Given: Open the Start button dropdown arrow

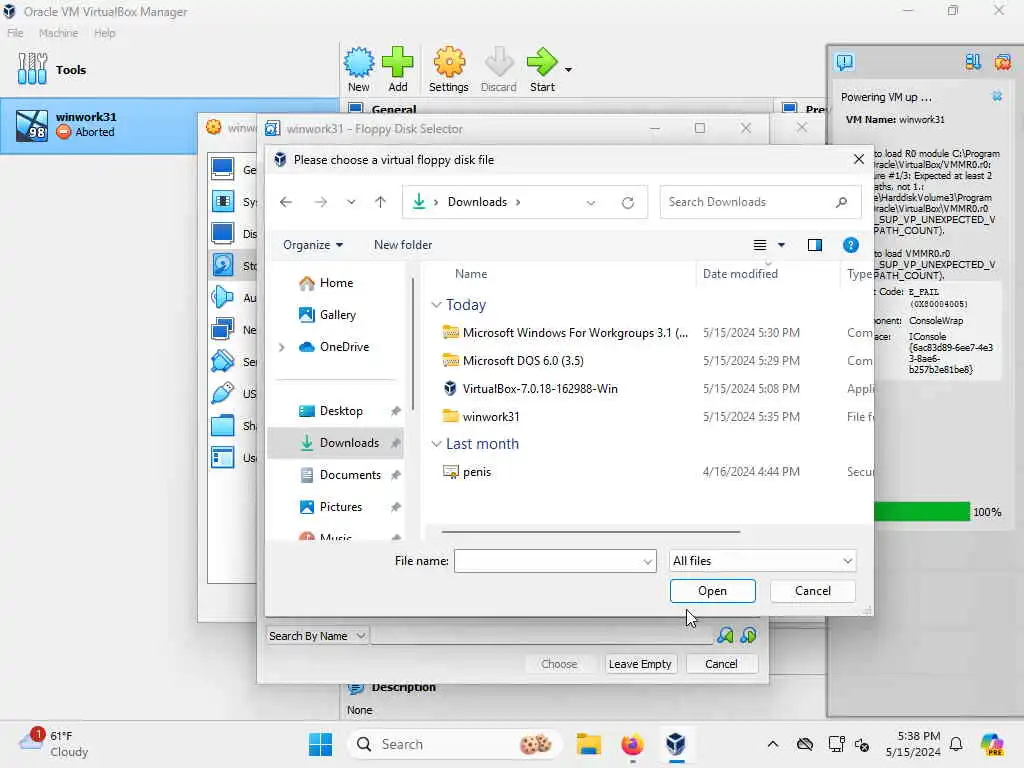Looking at the screenshot, I should click(x=568, y=70).
